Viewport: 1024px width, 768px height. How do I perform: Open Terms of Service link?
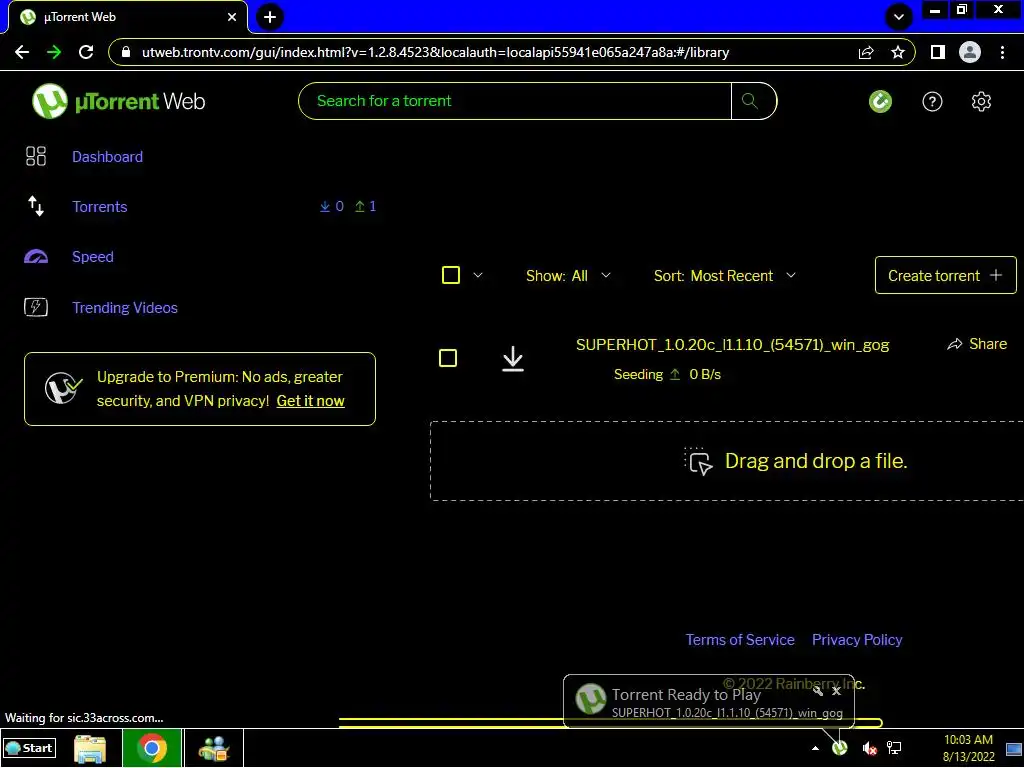click(740, 640)
